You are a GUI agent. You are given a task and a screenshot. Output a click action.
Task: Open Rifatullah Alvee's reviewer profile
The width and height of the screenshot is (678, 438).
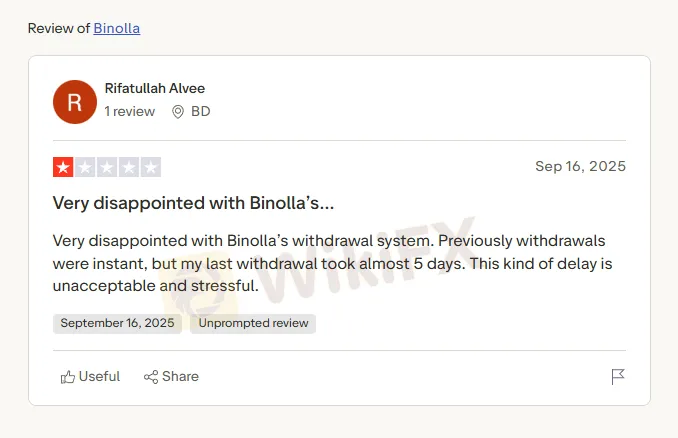tap(154, 89)
